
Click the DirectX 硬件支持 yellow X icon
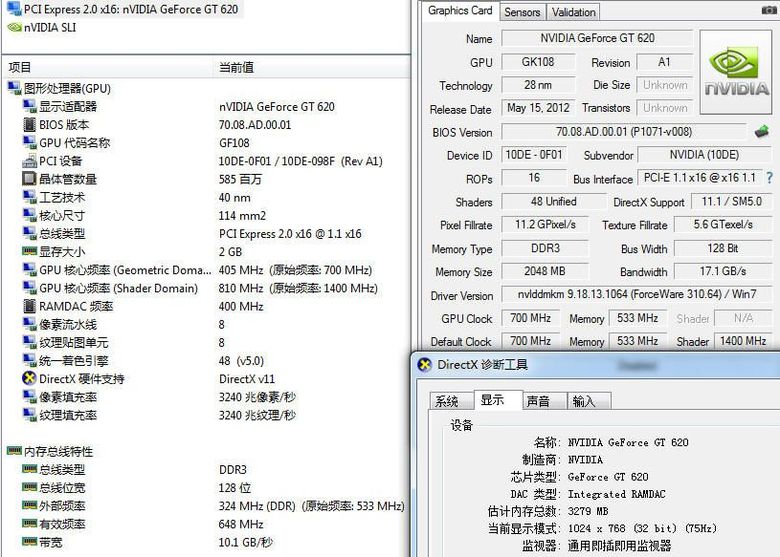point(29,379)
